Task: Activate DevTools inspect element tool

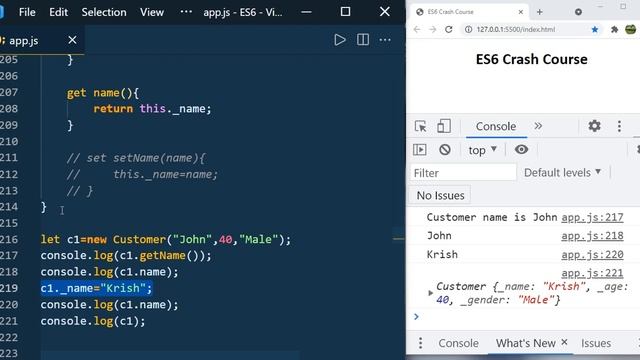Action: [x=420, y=126]
